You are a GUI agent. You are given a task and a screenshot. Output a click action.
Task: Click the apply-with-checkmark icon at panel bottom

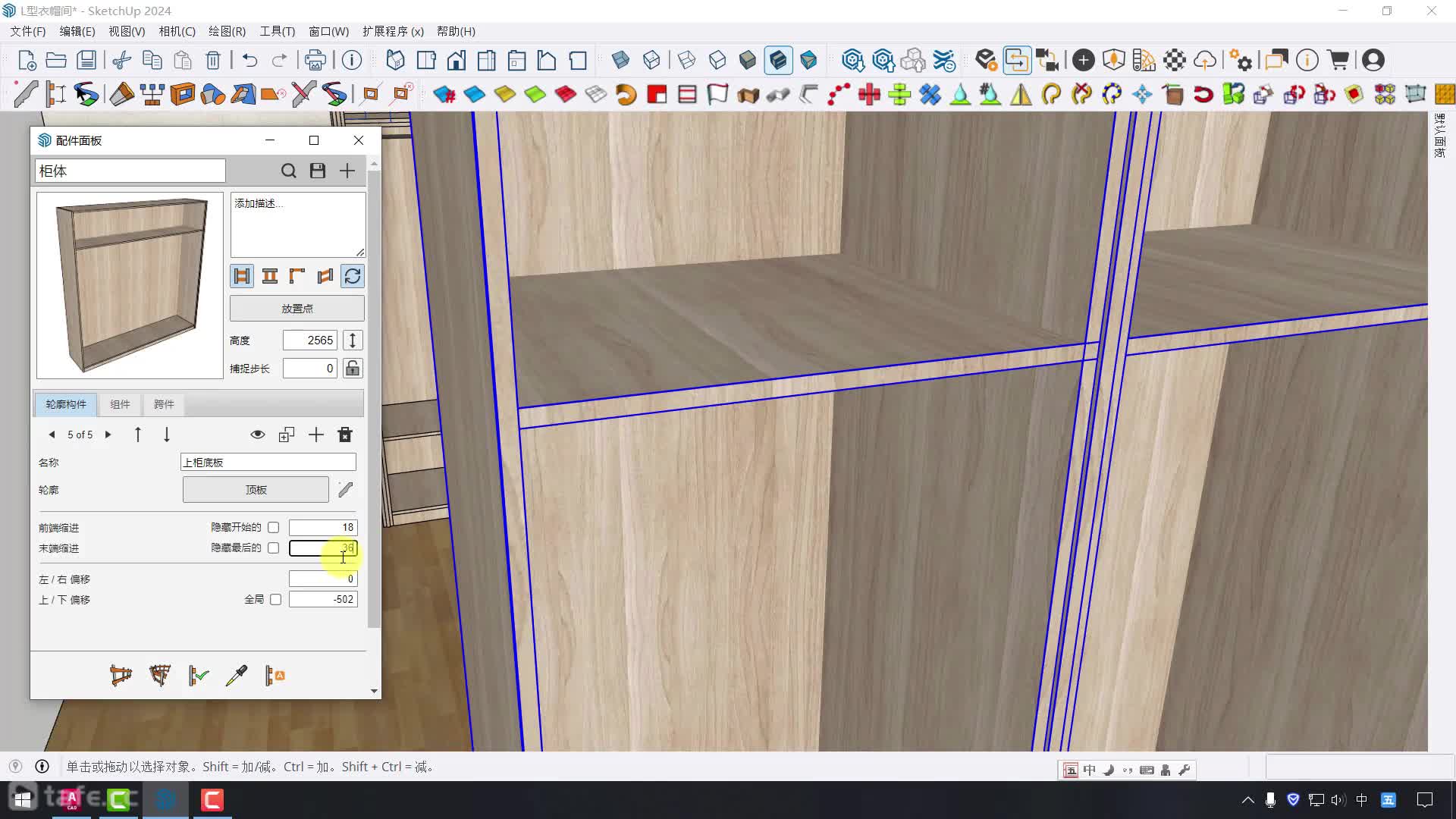198,676
